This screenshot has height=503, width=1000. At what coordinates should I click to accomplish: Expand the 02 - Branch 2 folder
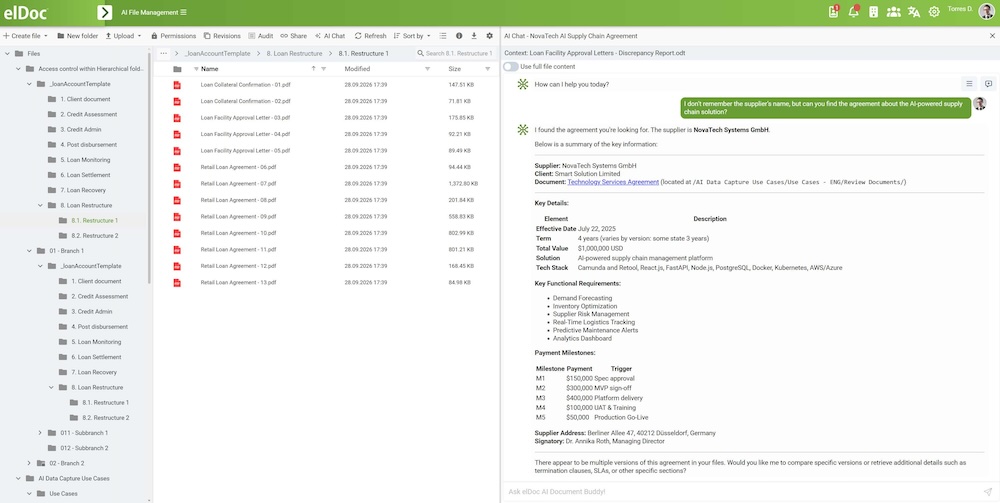tap(29, 463)
